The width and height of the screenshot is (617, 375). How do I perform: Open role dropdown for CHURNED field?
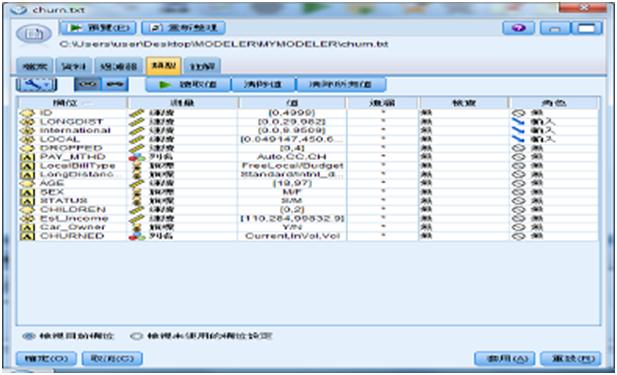point(554,236)
